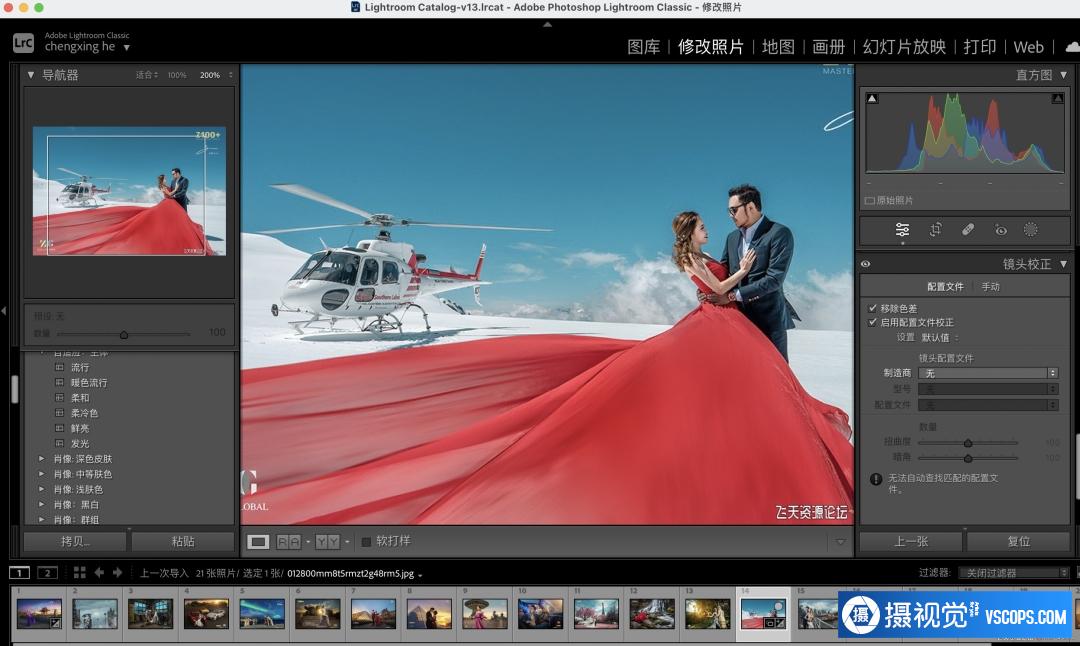Collapse the 直方图 panel

(x=1063, y=74)
